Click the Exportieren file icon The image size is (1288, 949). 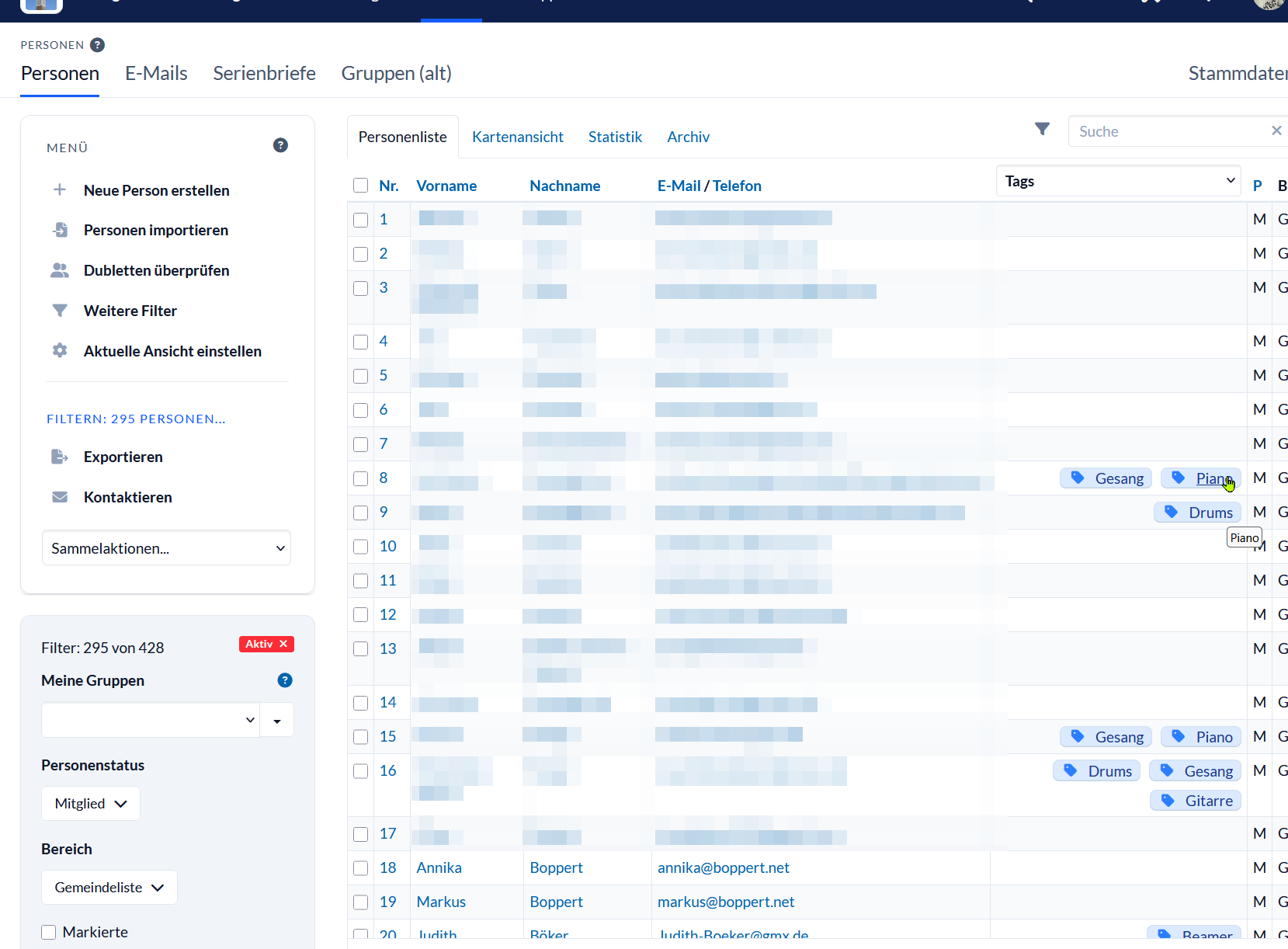point(60,457)
